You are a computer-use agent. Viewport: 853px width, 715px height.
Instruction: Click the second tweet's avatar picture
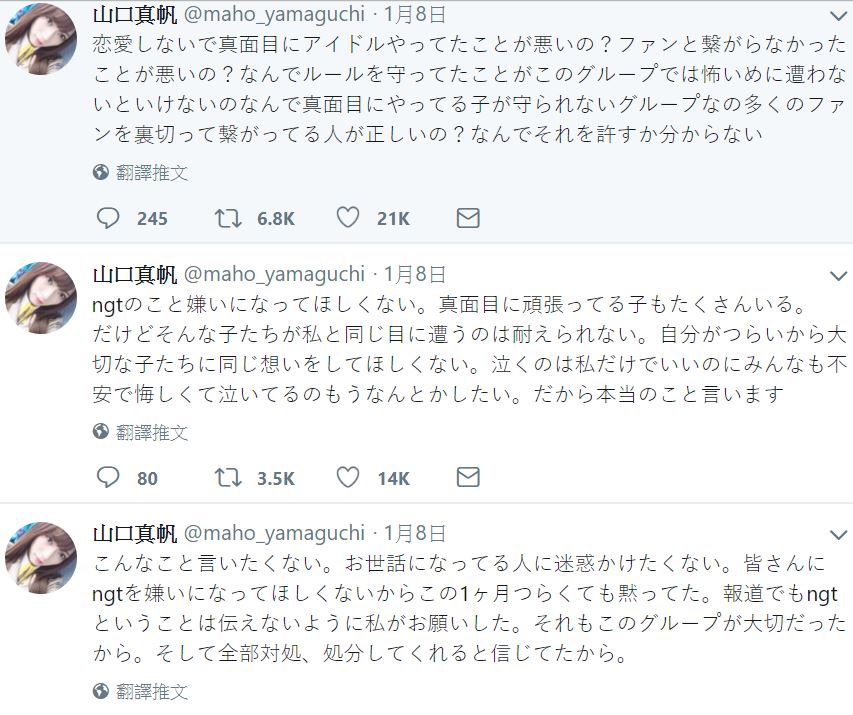coord(42,300)
